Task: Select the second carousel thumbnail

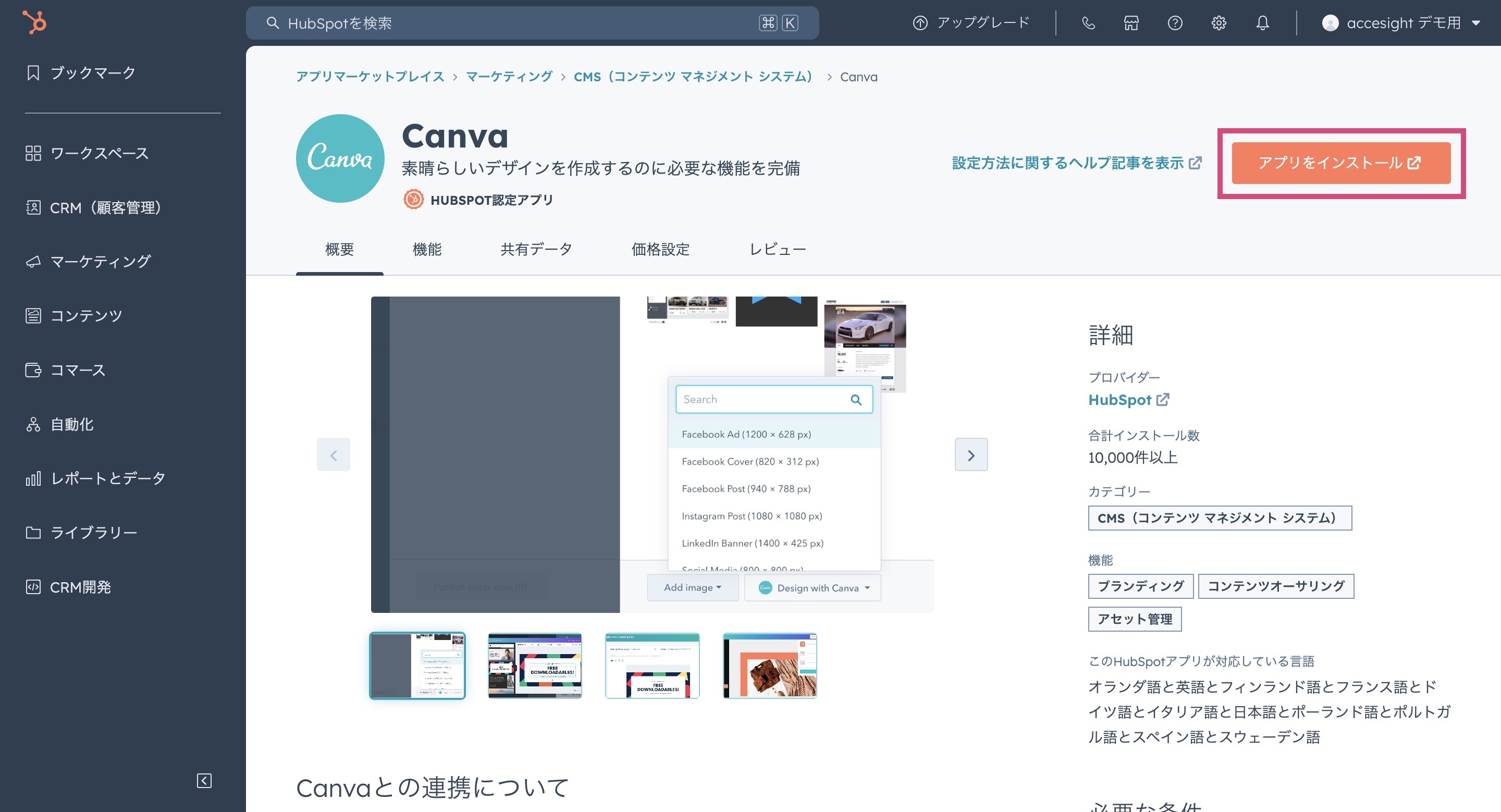Action: pyautogui.click(x=534, y=665)
